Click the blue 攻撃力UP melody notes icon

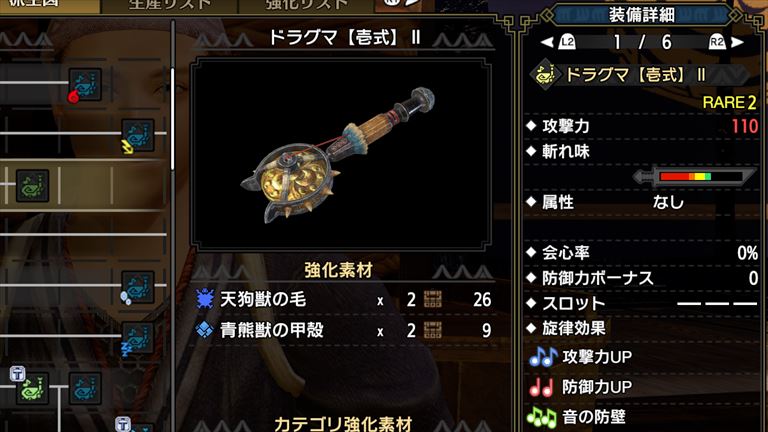[x=543, y=357]
